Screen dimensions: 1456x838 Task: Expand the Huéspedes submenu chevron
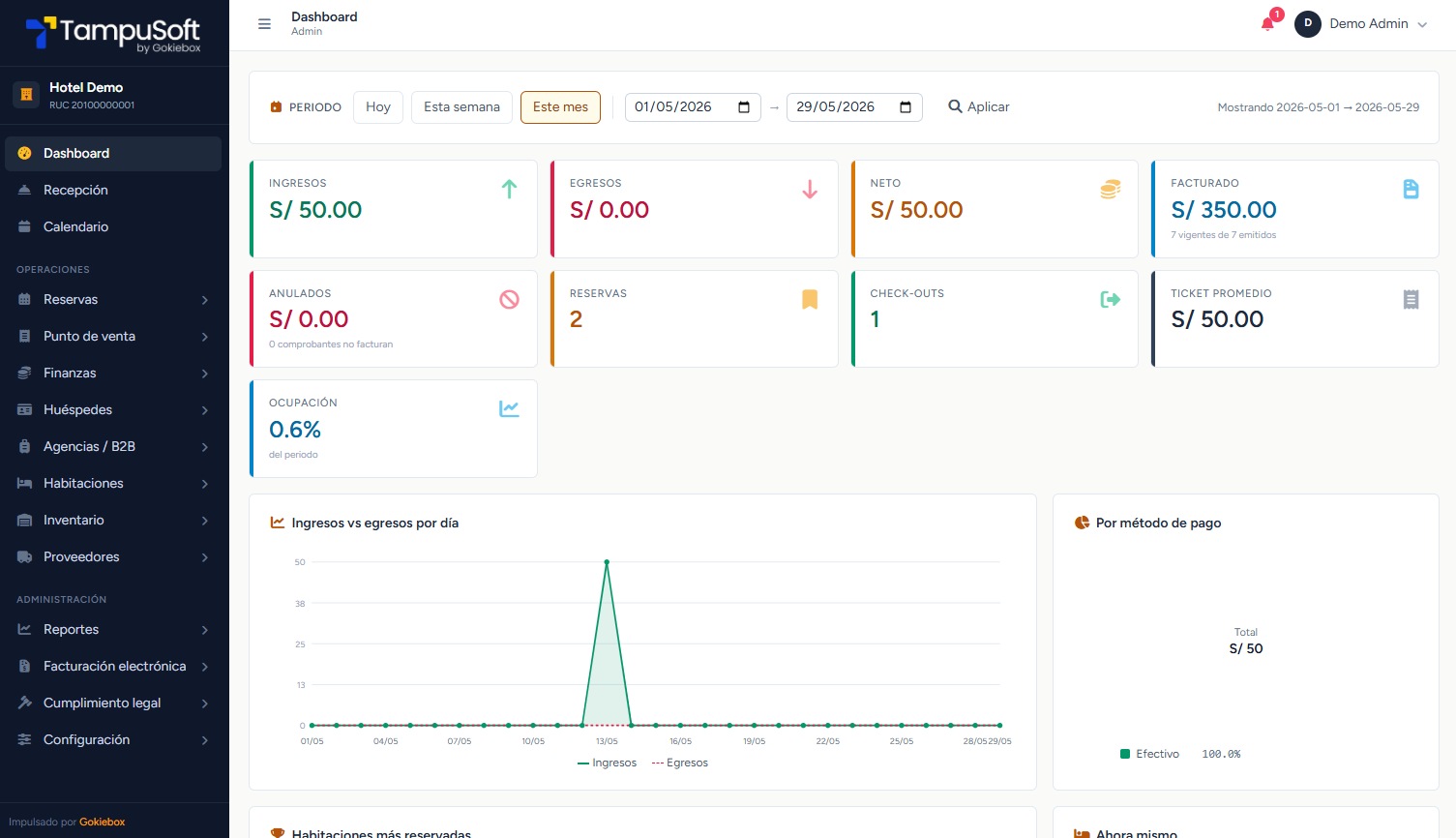click(x=205, y=410)
